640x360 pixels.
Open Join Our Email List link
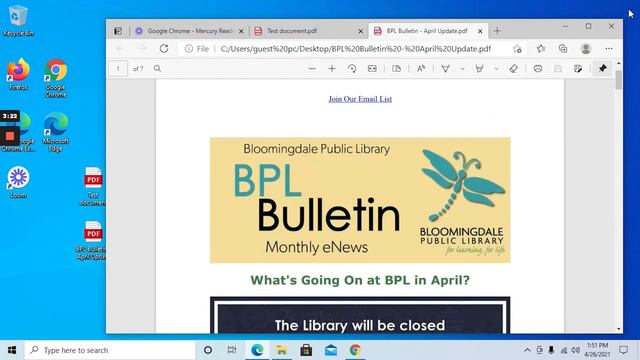click(x=360, y=99)
